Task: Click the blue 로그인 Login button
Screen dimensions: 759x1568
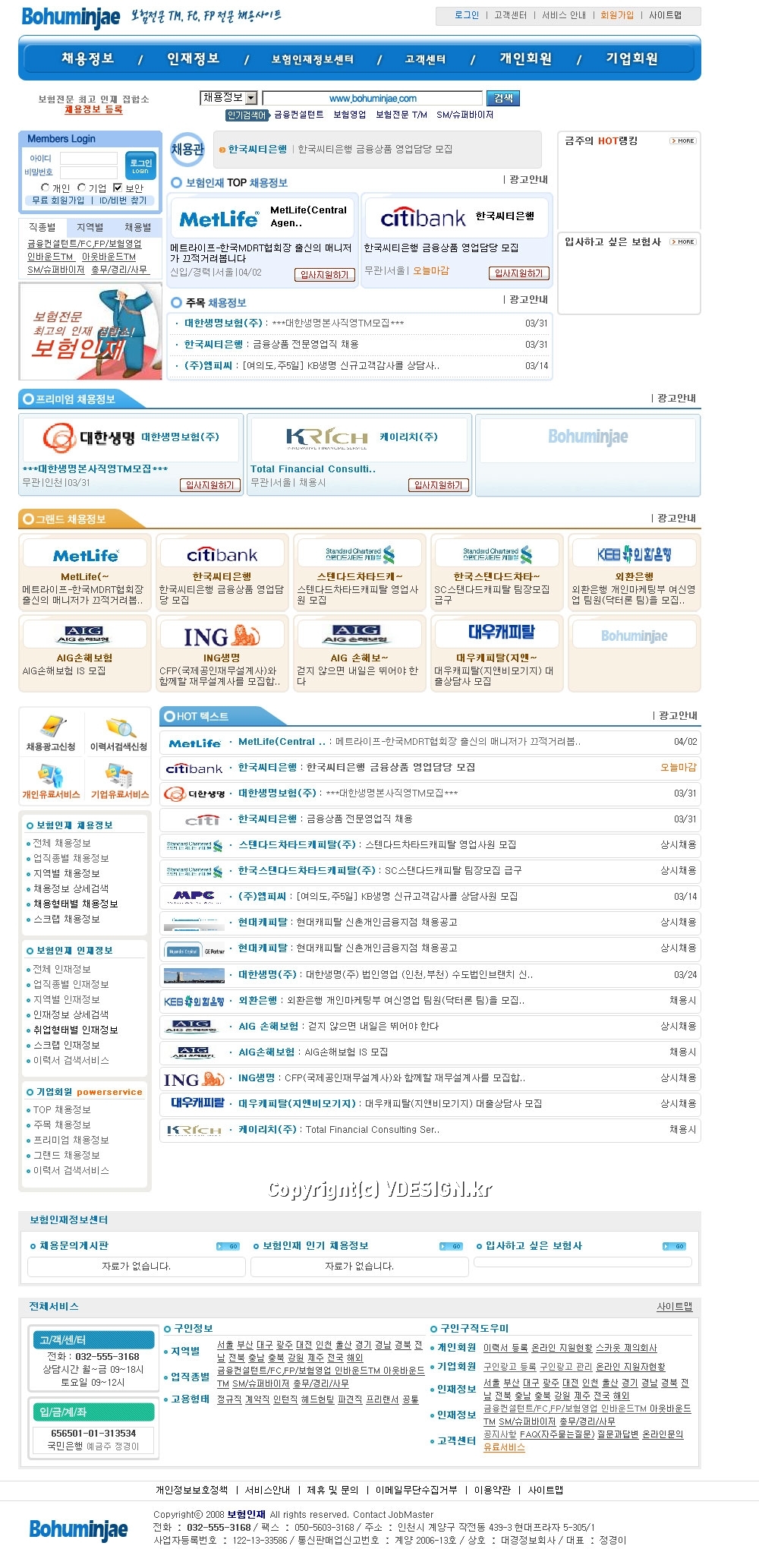Action: coord(140,166)
